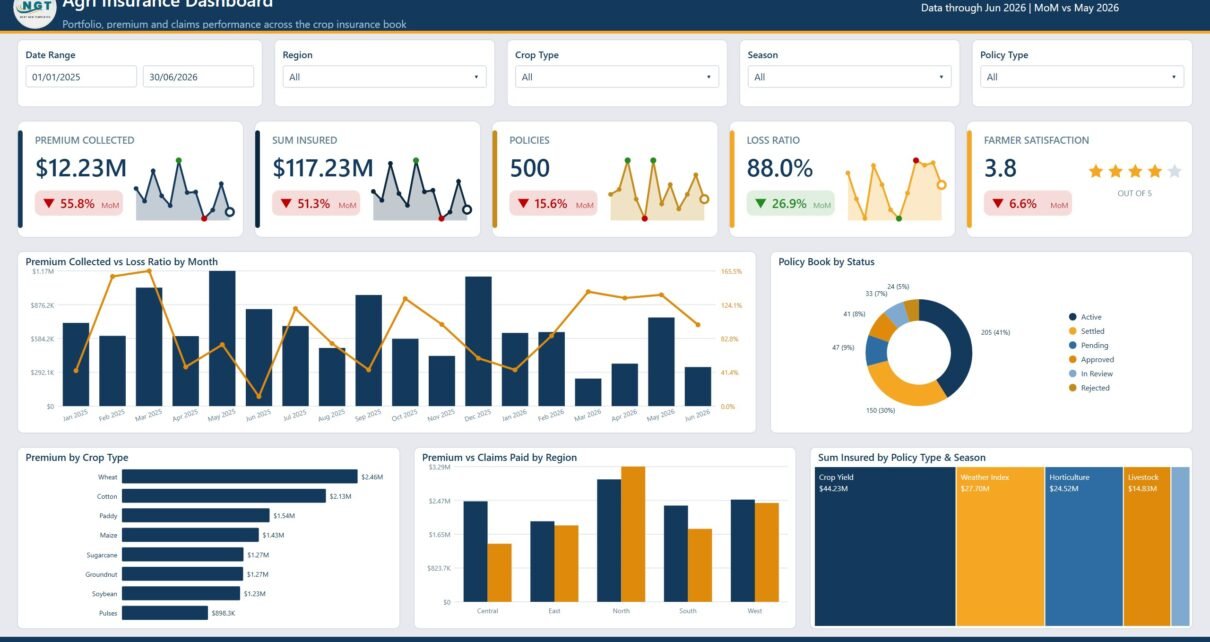Toggle the Settled legend entry
The width and height of the screenshot is (1210, 642).
(1085, 331)
